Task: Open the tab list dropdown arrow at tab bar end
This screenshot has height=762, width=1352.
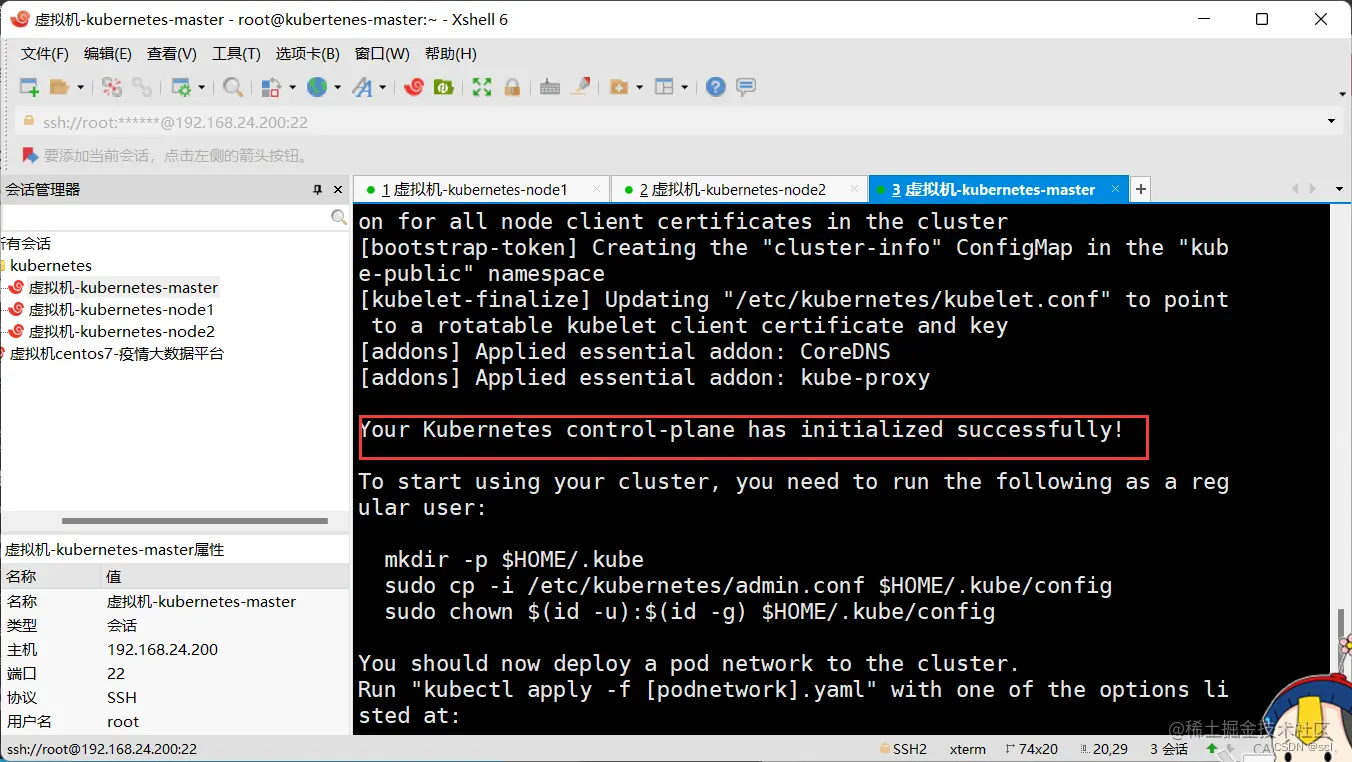Action: point(1339,189)
